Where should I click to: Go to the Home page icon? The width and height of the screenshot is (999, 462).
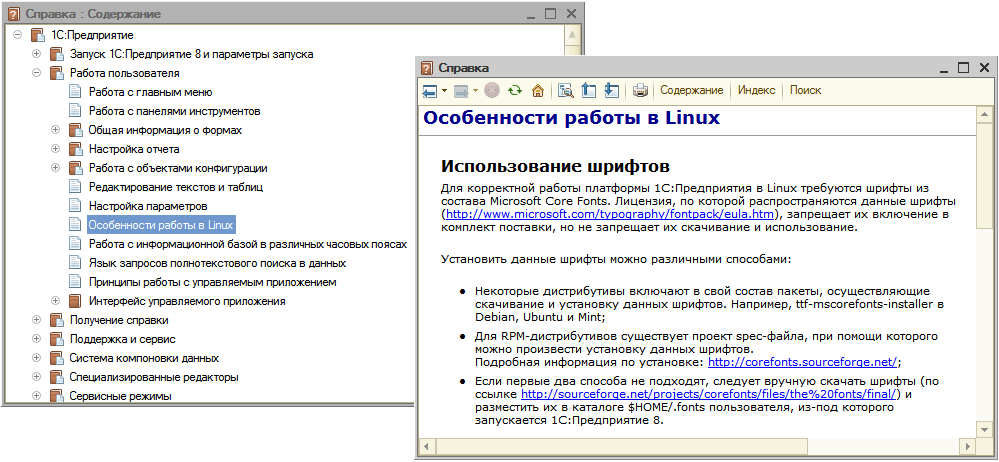click(537, 91)
